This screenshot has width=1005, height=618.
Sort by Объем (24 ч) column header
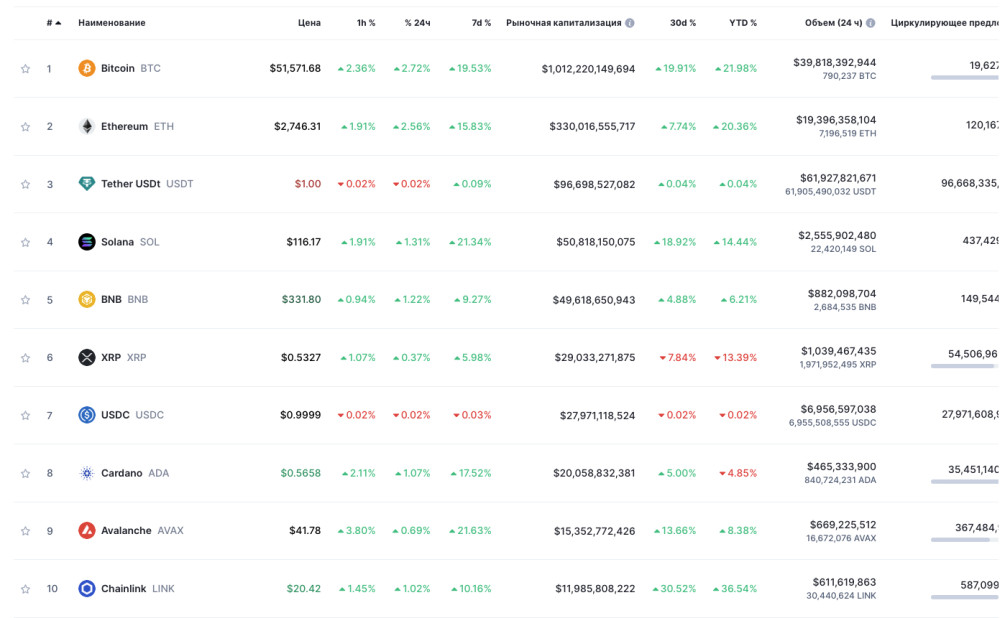point(833,22)
